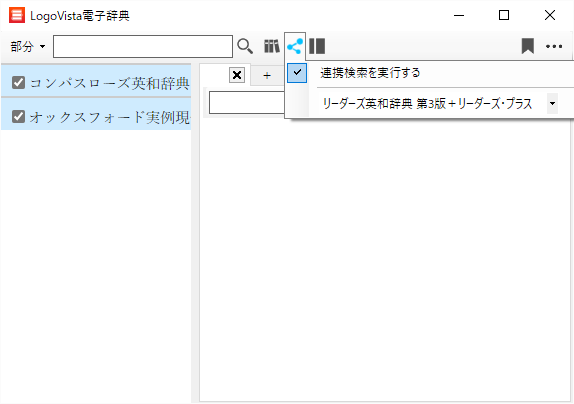
Task: Click the tab pane search field
Action: click(x=247, y=102)
